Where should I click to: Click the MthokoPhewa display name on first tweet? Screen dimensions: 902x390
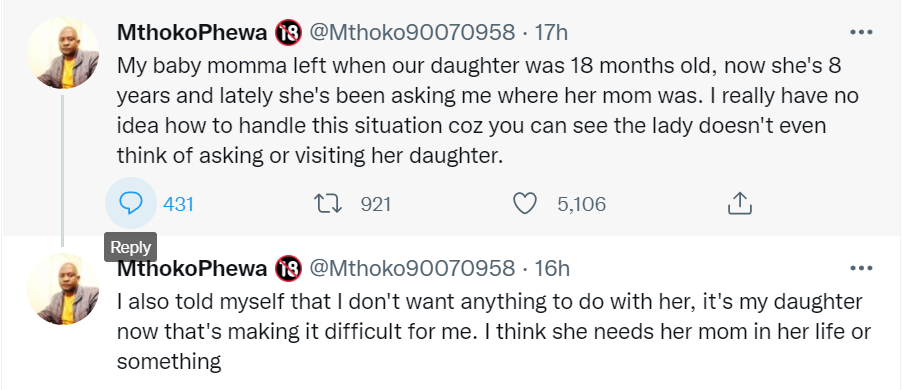(x=192, y=33)
